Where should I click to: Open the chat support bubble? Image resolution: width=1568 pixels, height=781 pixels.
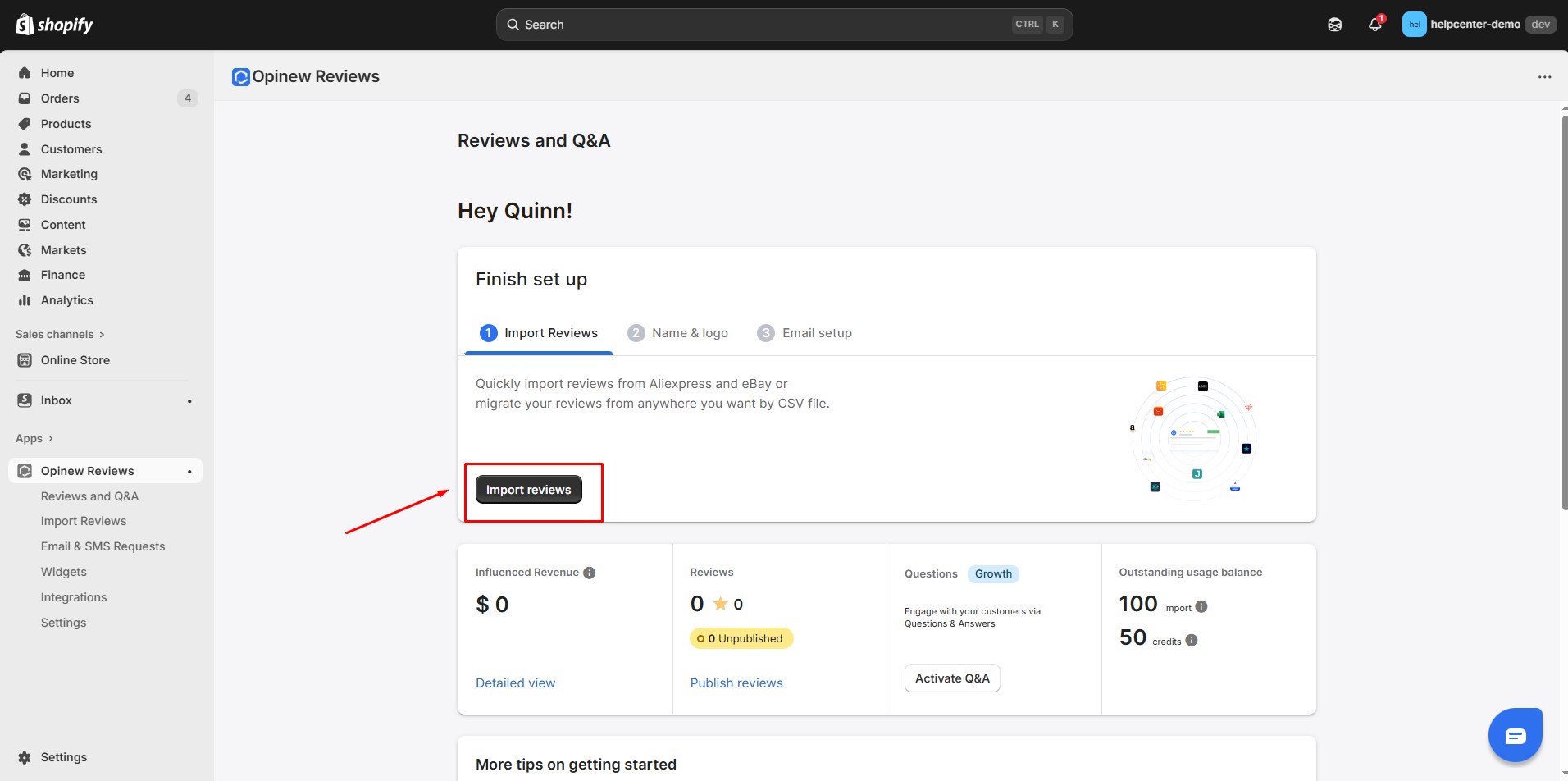point(1515,735)
